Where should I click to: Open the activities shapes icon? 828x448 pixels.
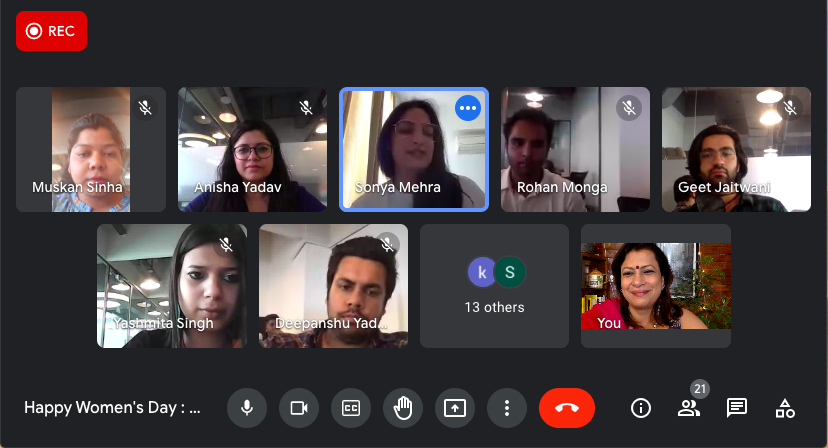pyautogui.click(x=785, y=408)
